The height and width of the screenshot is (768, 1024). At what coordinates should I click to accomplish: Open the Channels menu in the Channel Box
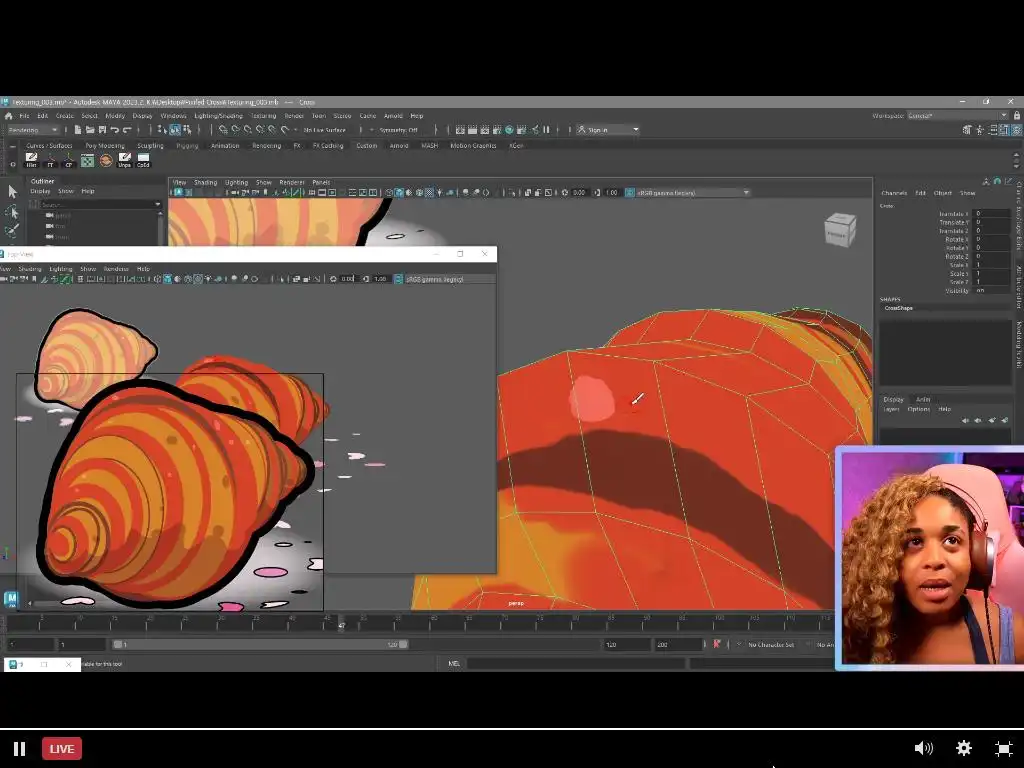[x=894, y=193]
